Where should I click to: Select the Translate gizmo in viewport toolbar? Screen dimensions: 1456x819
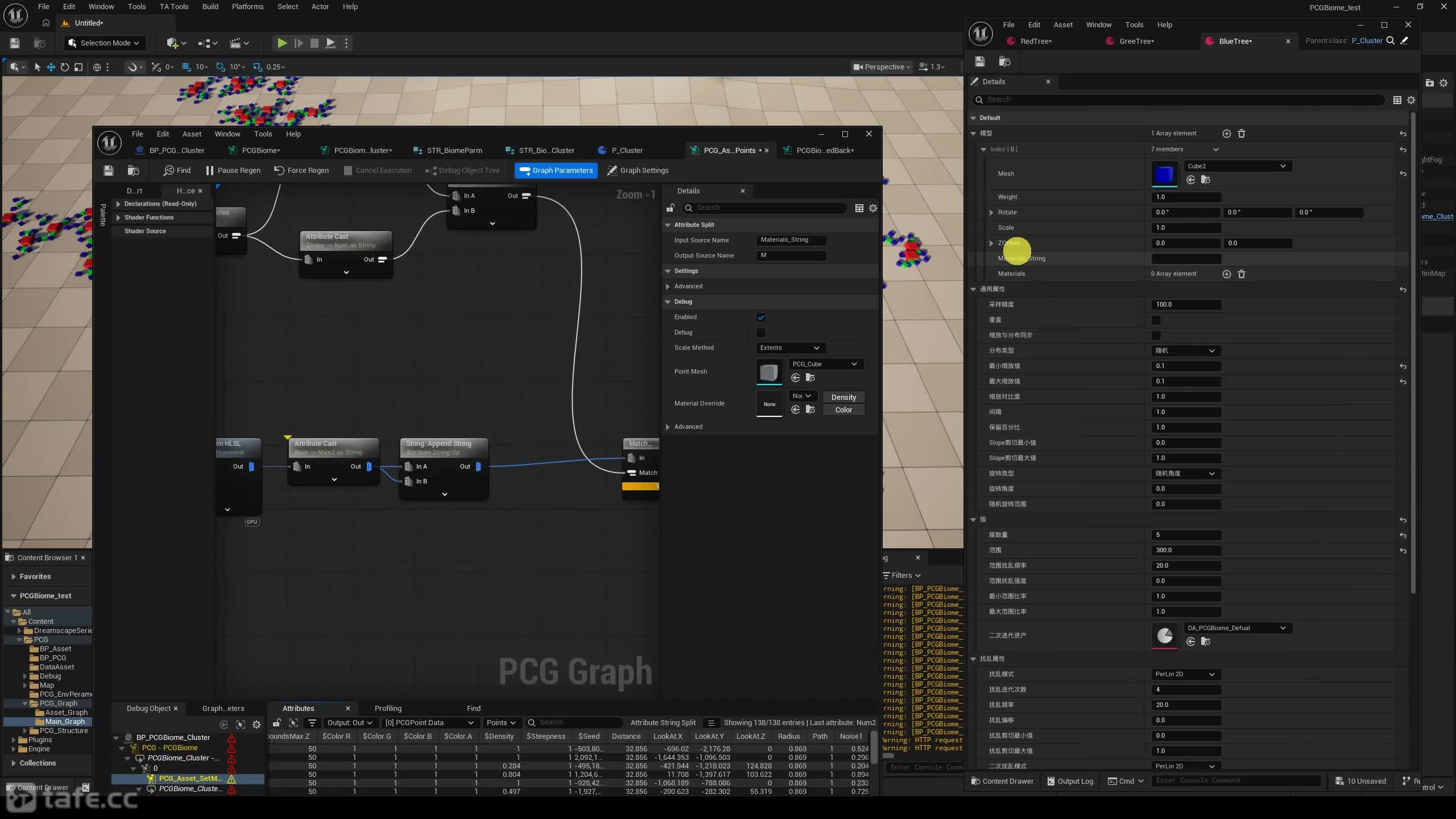tap(51, 67)
